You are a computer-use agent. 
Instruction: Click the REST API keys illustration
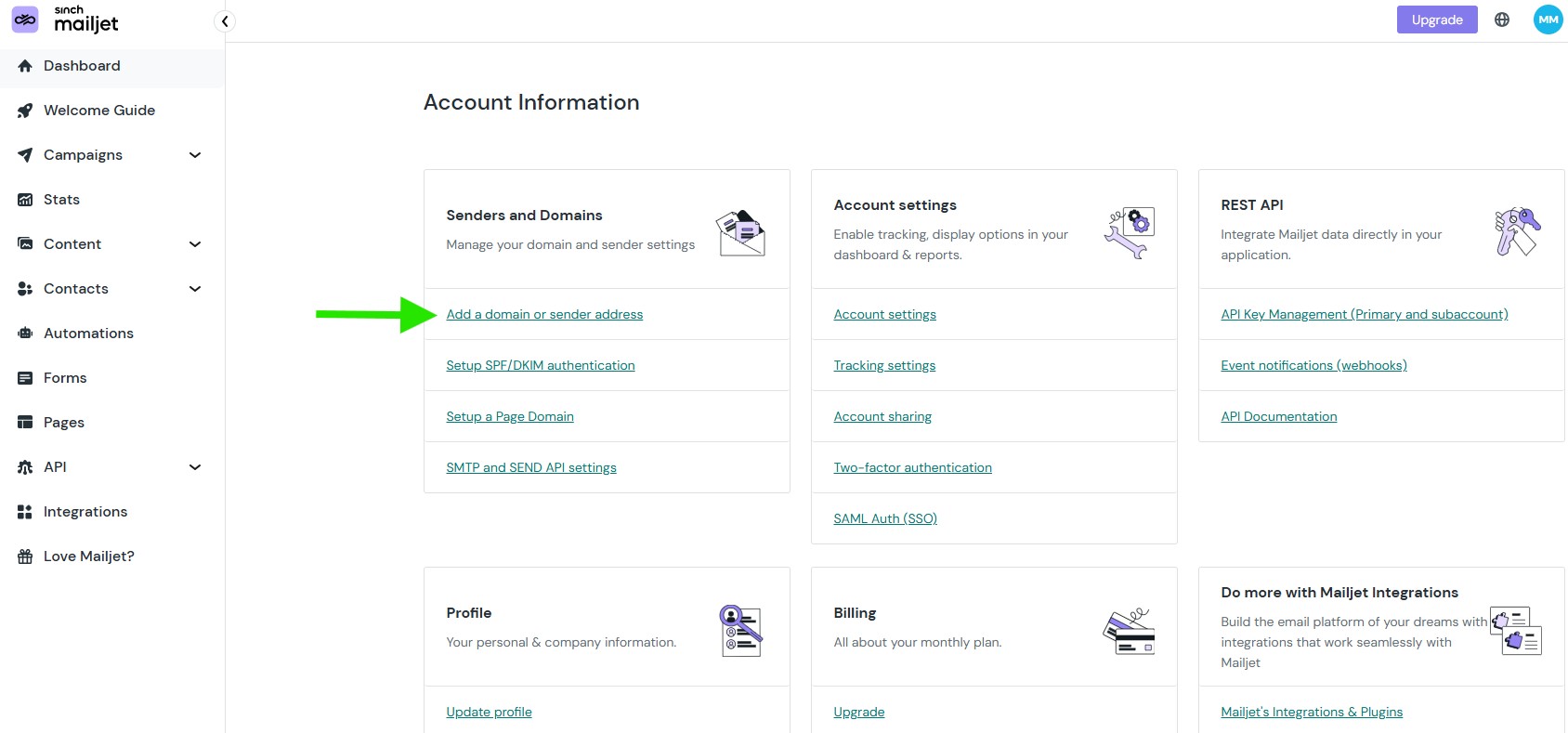pos(1517,231)
